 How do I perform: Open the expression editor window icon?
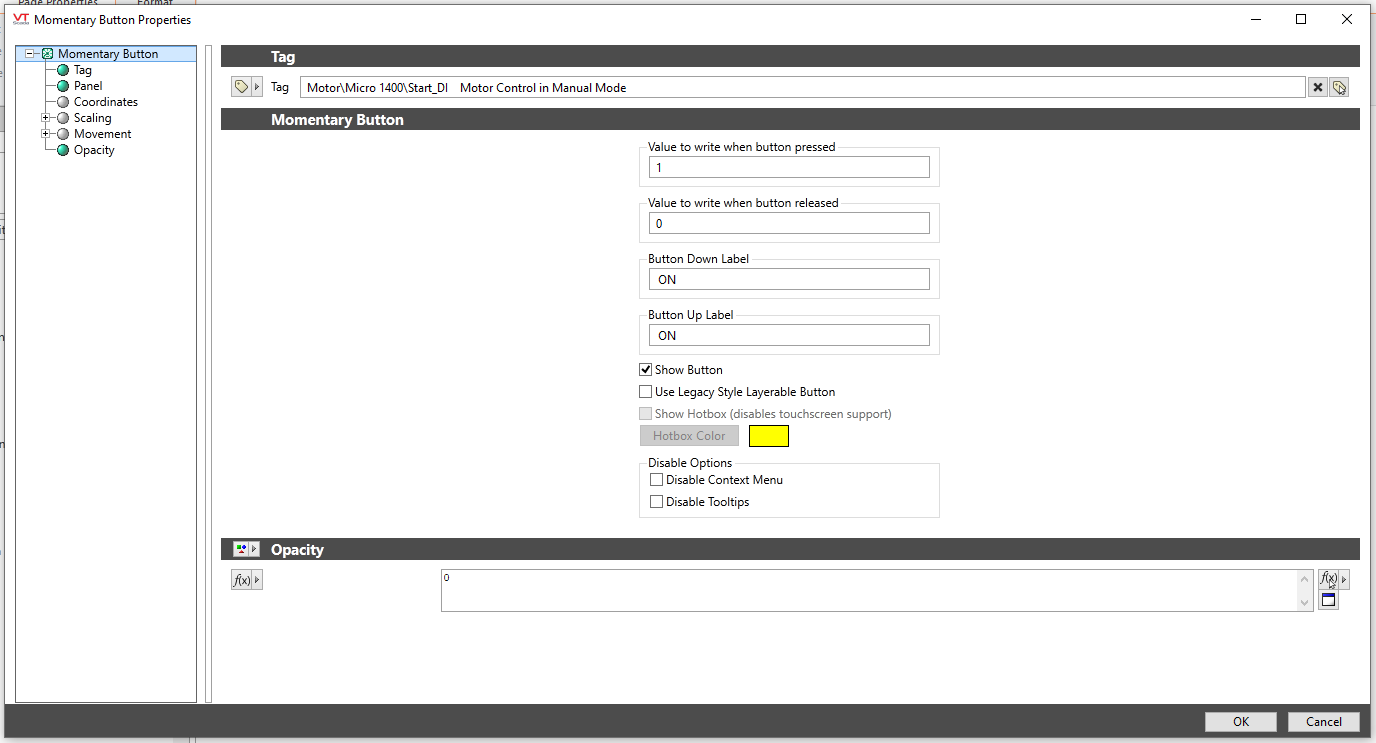(x=1328, y=600)
